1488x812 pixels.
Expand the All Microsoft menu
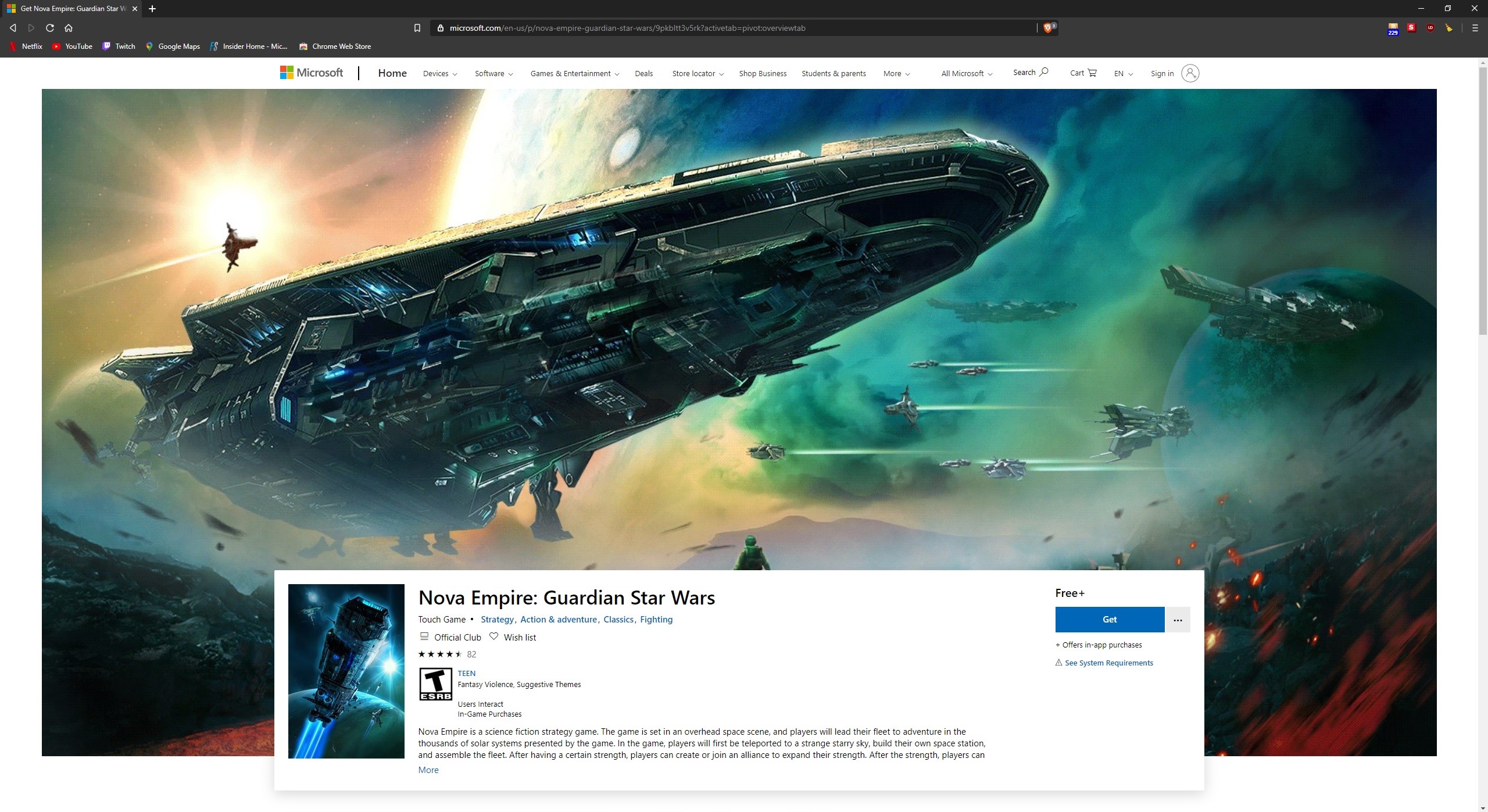(967, 74)
